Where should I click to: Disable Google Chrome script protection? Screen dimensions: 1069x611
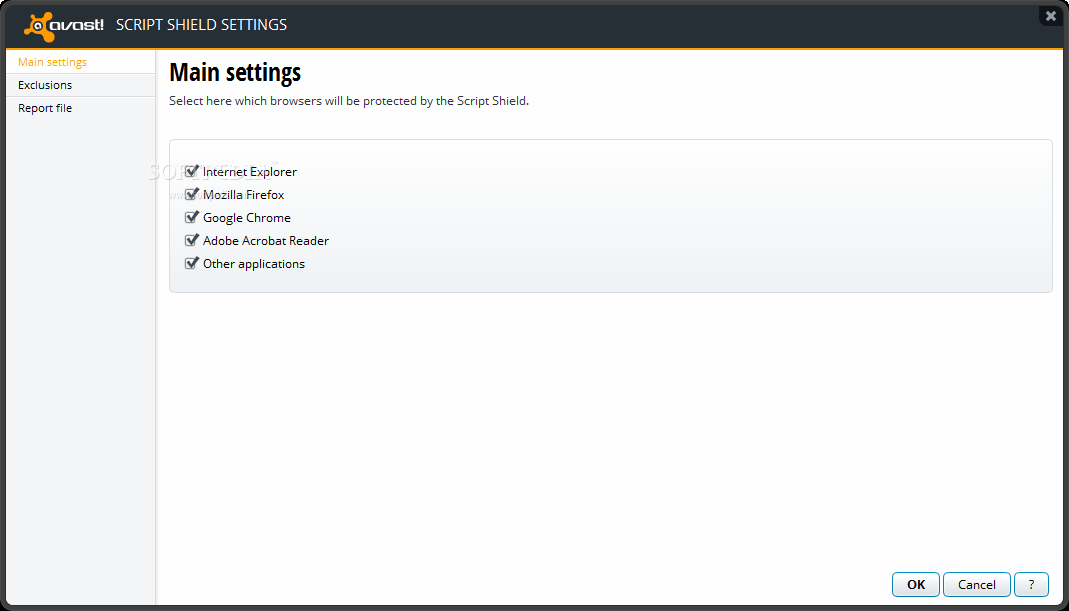[192, 218]
